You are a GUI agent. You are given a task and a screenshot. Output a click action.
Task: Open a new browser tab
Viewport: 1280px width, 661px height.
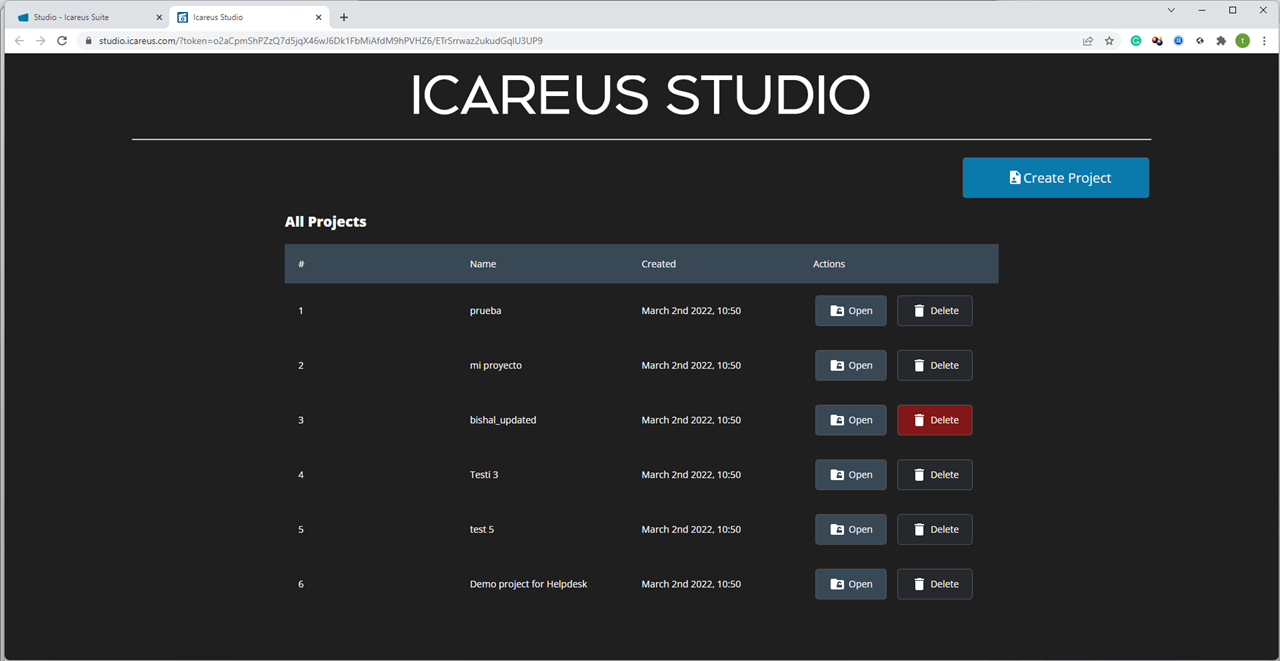click(344, 17)
